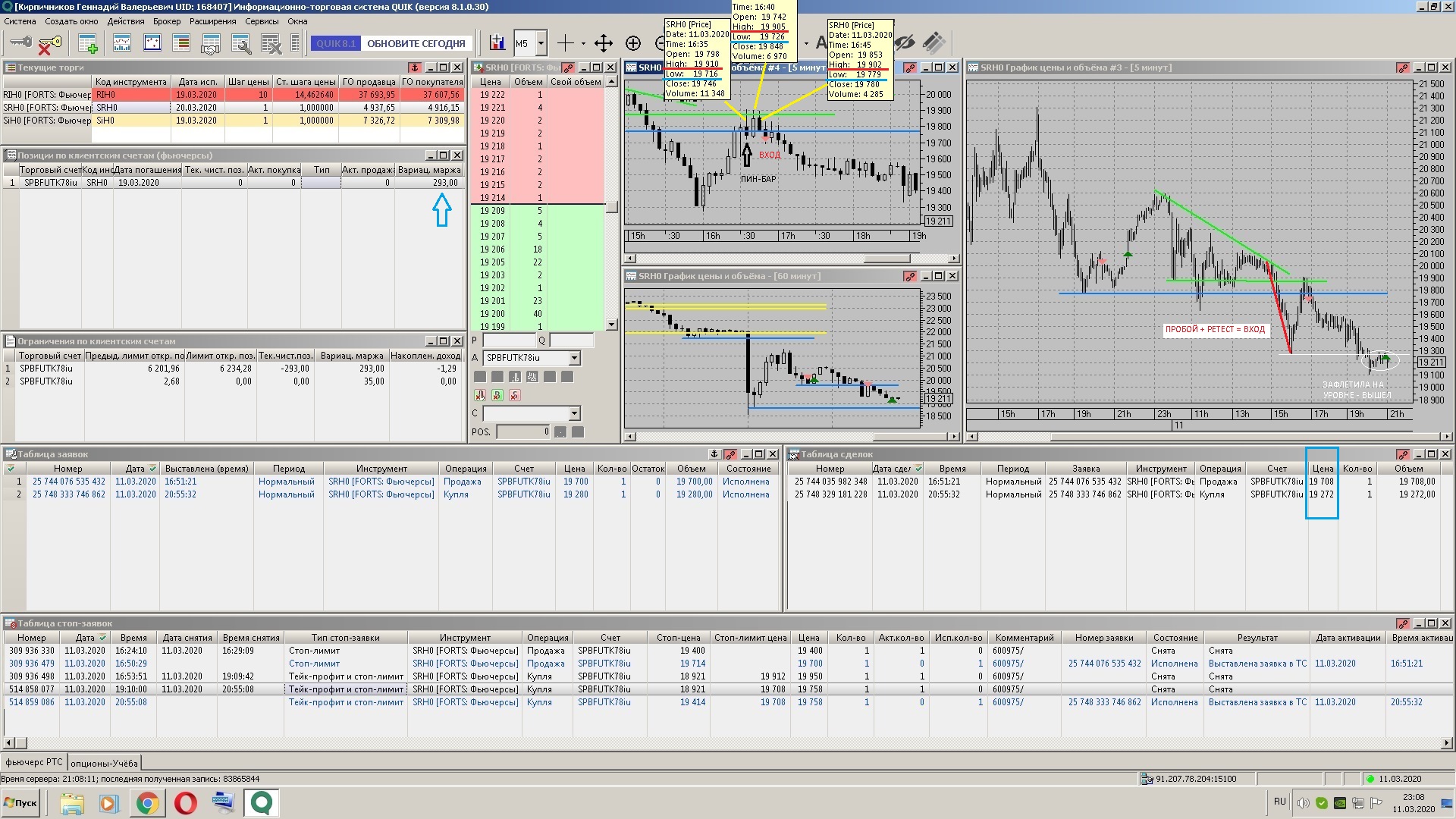
Task: Click the P price input field
Action: [x=509, y=340]
